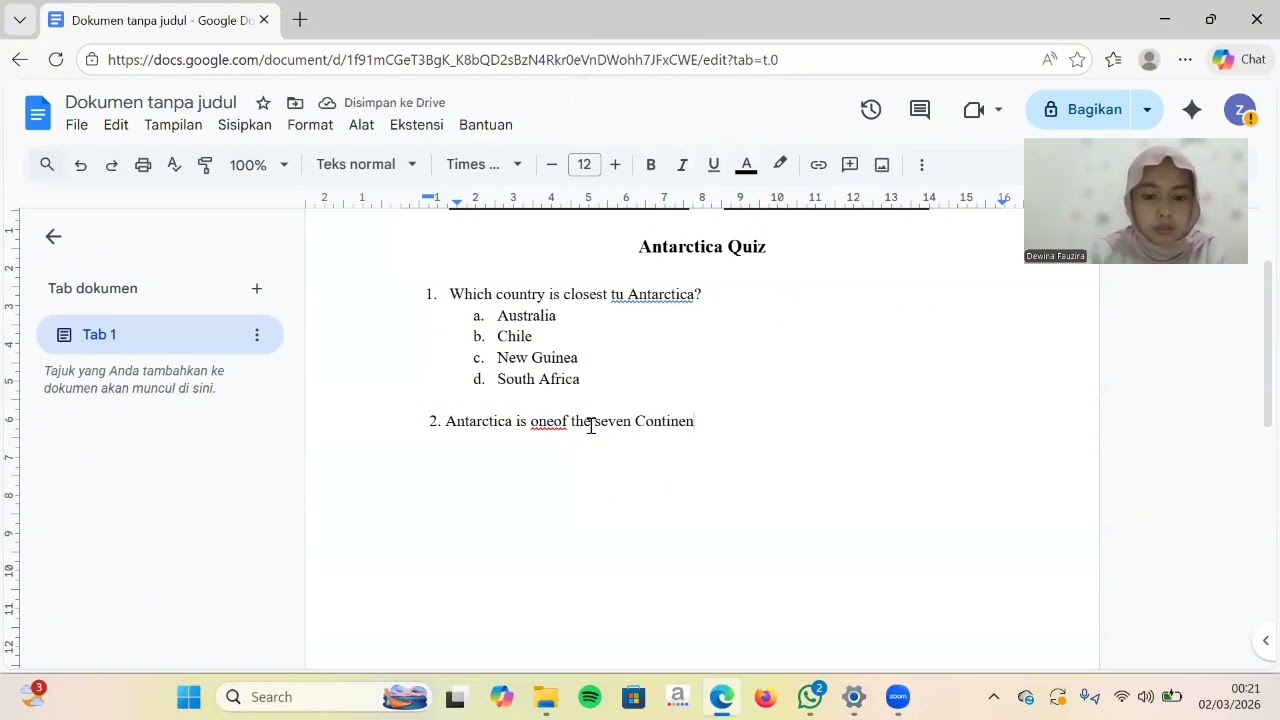Open a new browser tab
The width and height of the screenshot is (1280, 720).
point(300,20)
